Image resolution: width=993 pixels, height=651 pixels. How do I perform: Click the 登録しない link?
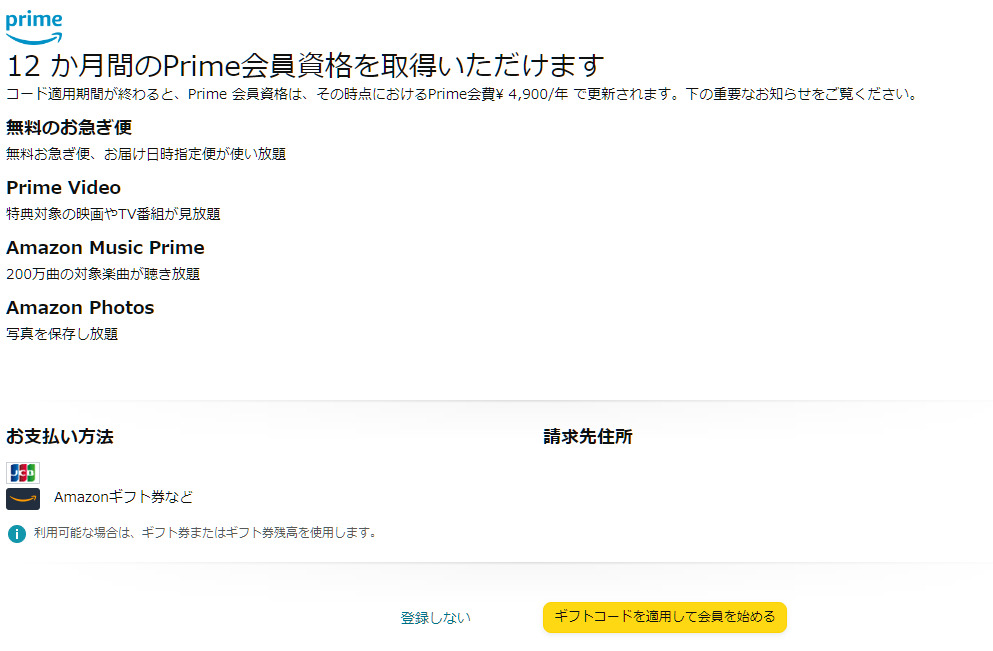(x=435, y=618)
